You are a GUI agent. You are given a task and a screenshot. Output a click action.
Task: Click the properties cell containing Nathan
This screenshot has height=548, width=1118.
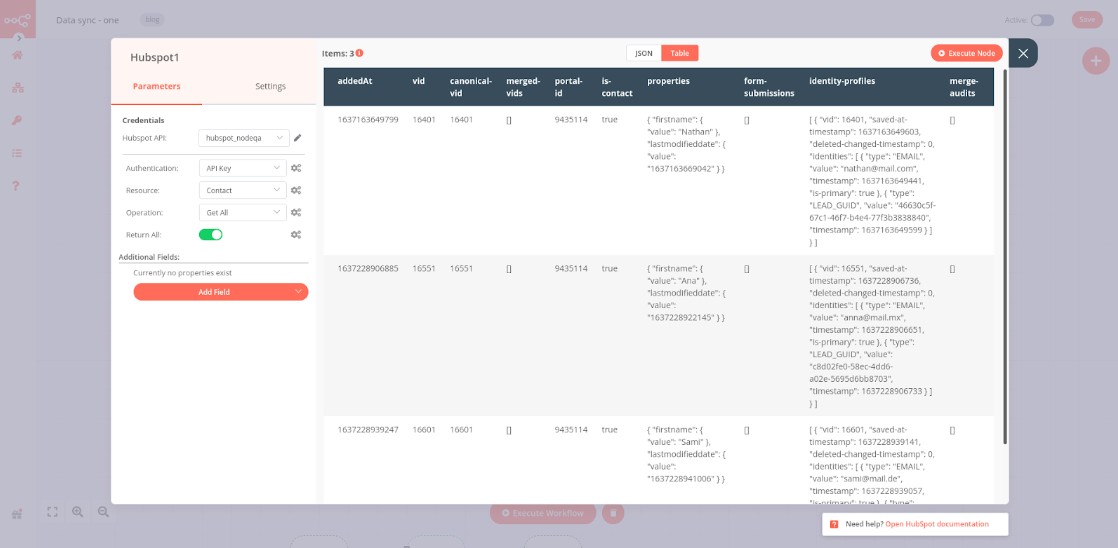pos(686,145)
